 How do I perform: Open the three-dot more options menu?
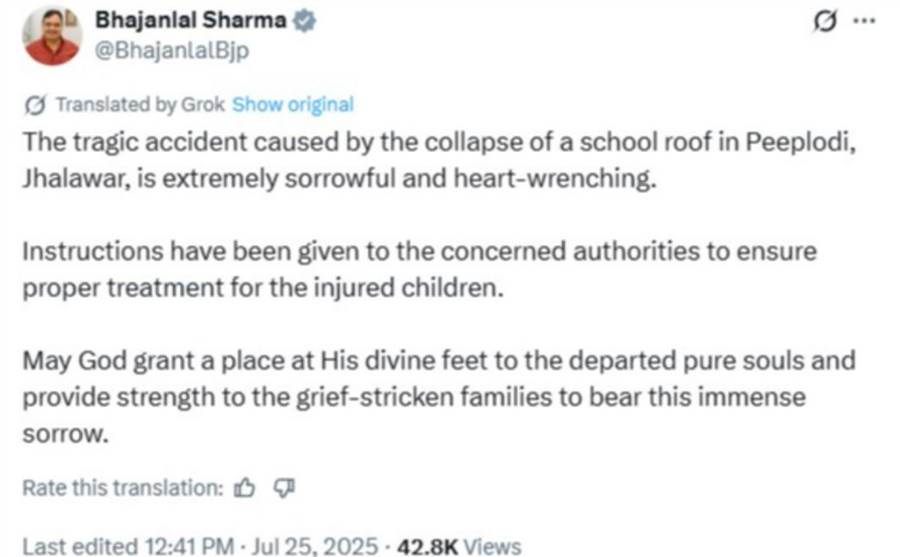click(864, 21)
